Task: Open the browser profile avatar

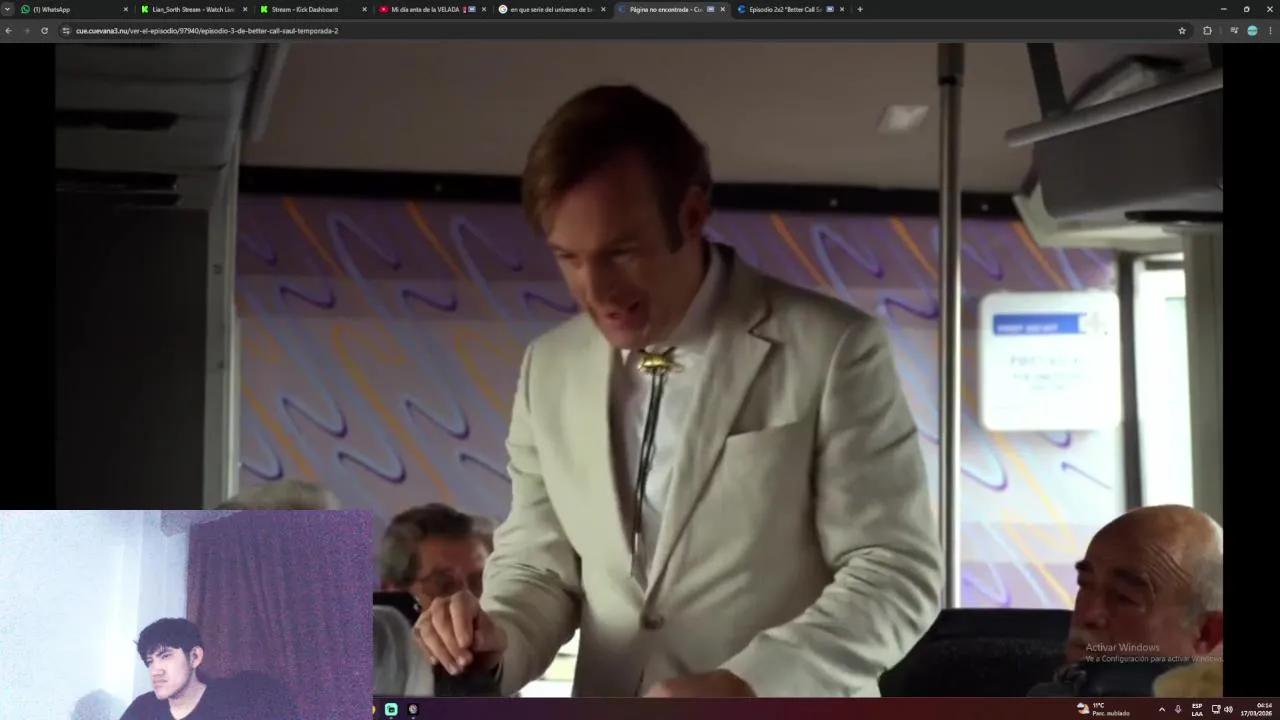Action: [x=1252, y=31]
